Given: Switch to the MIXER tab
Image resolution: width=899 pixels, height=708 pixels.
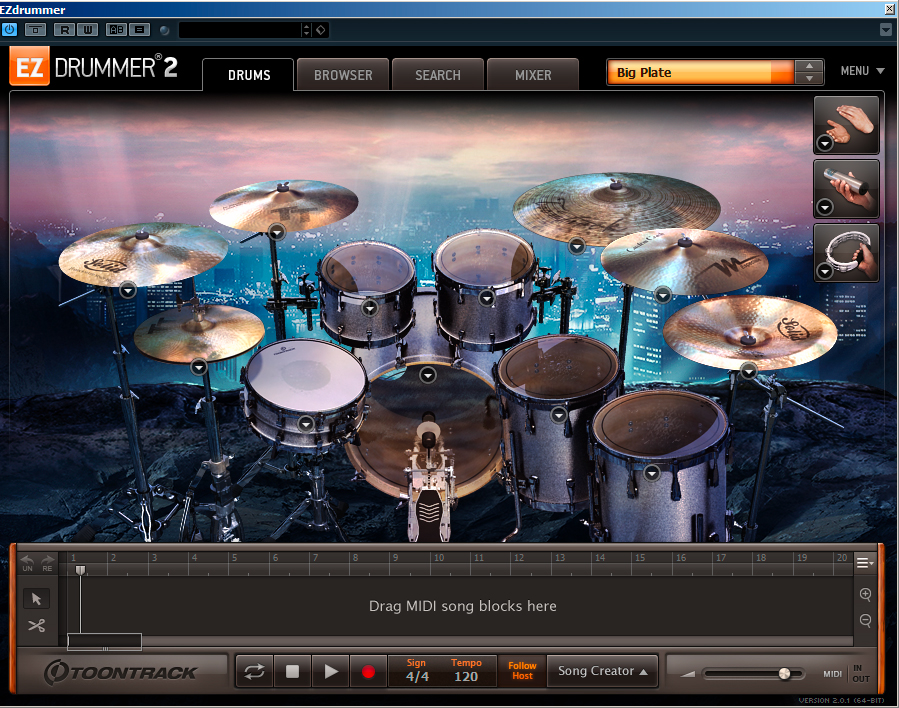Looking at the screenshot, I should (533, 75).
